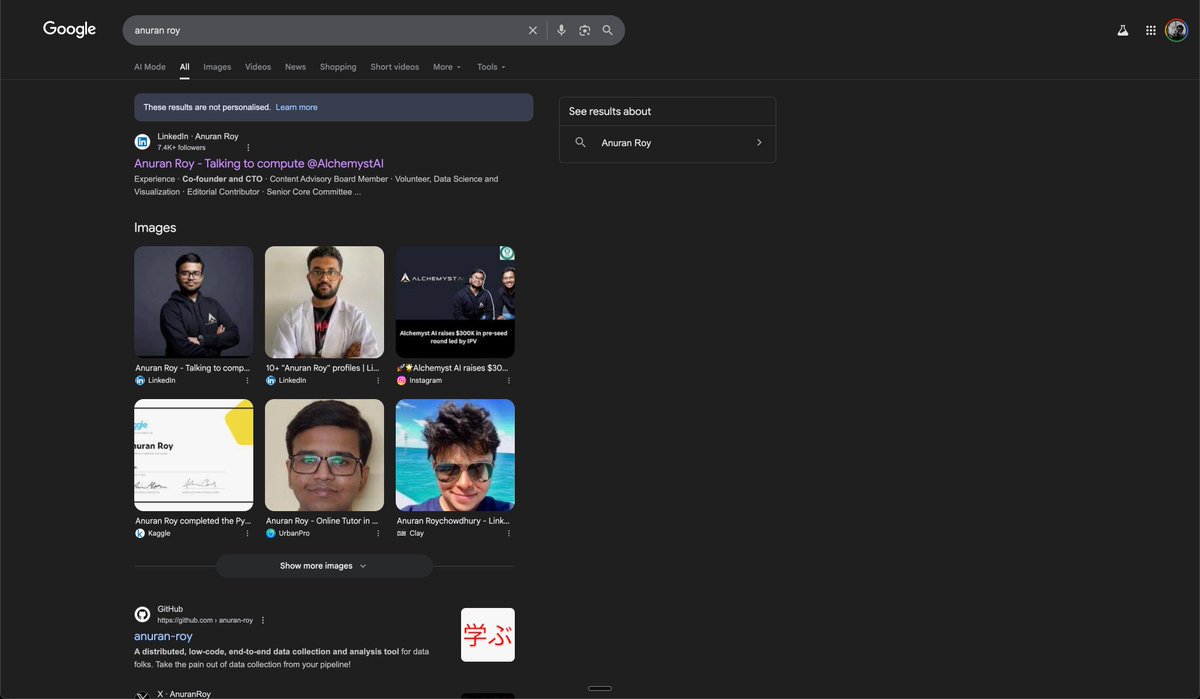Open image of man in white lab coat
The width and height of the screenshot is (1200, 699).
click(x=324, y=302)
